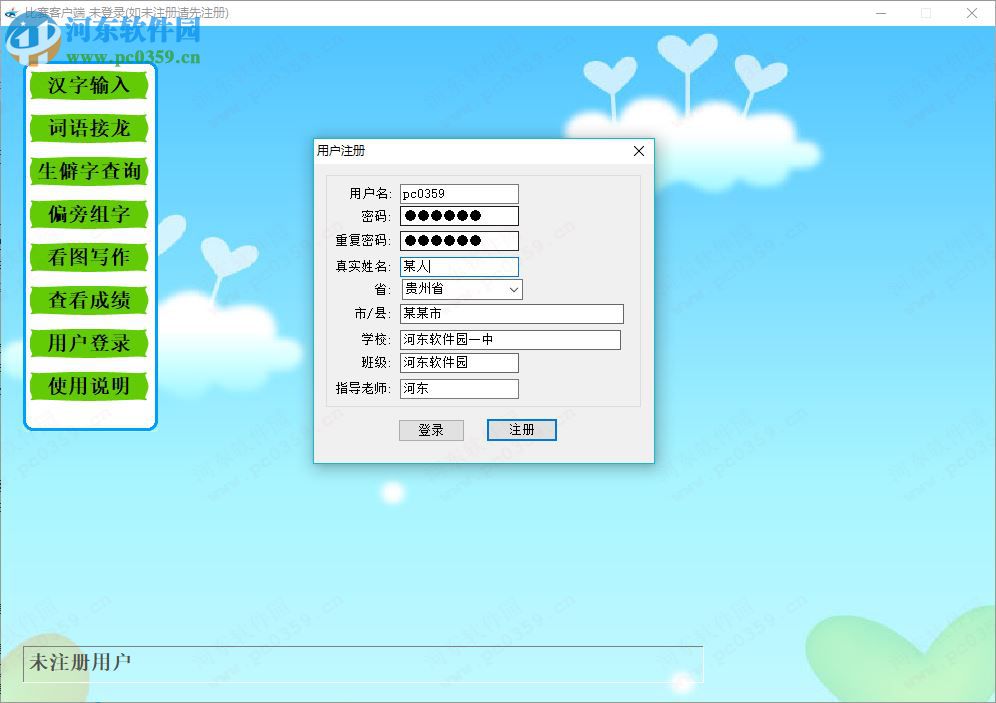This screenshot has width=996, height=703.
Task: Click 查看成绩 sidebar button
Action: coord(89,300)
